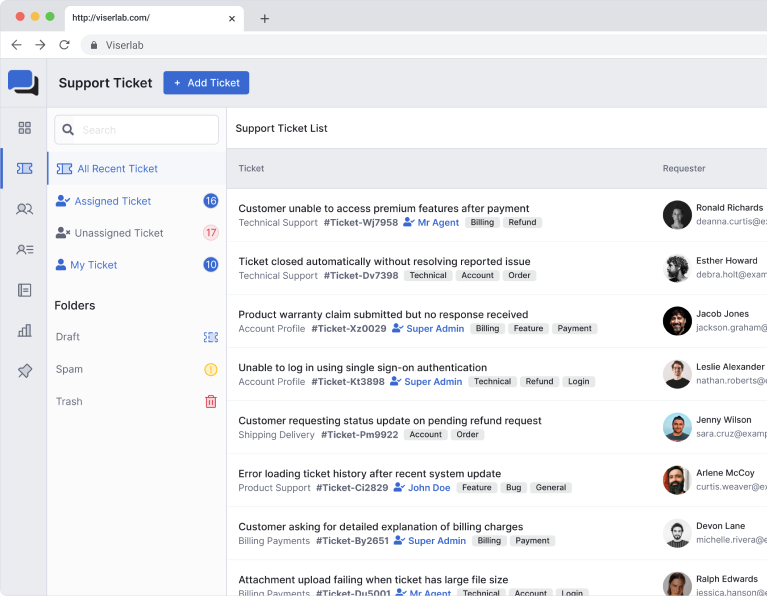
Task: Open ticket #Ticket-Wj7958 link
Action: (x=360, y=223)
